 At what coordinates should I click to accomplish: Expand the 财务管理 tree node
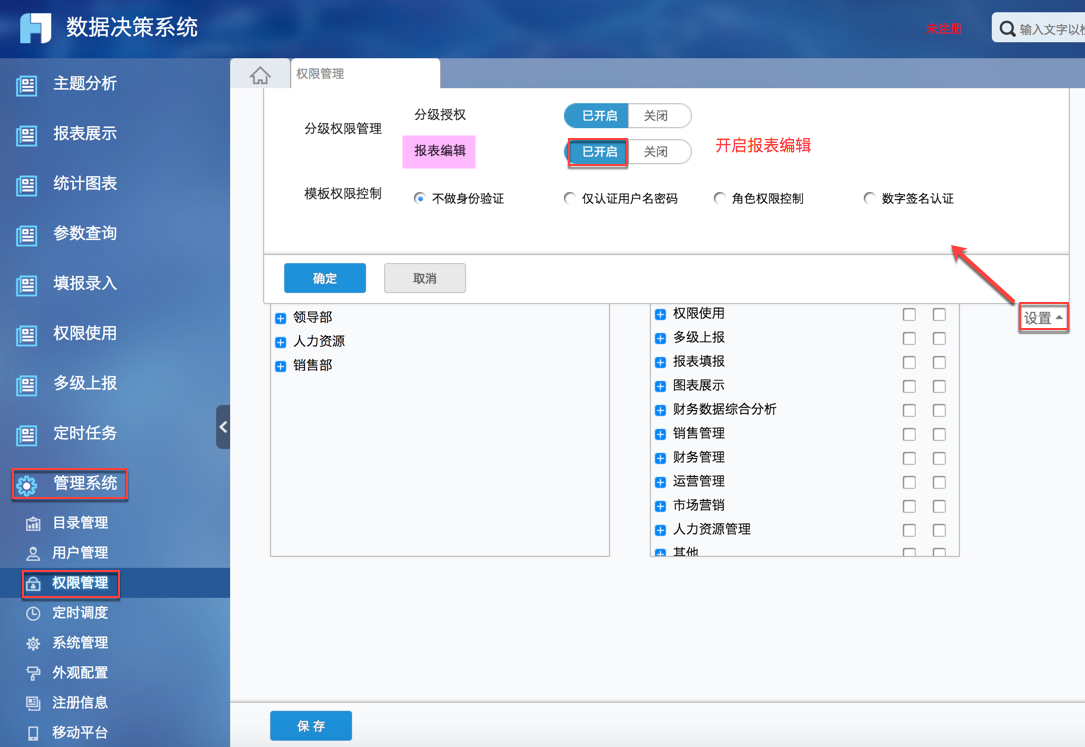(x=660, y=459)
